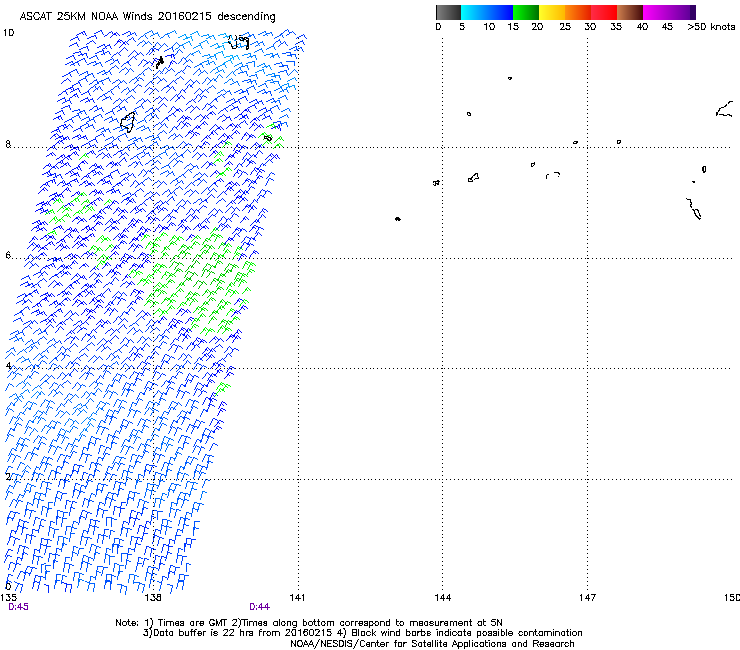This screenshot has width=740, height=650.
Task: Click the color scale label '40'
Action: 642,27
